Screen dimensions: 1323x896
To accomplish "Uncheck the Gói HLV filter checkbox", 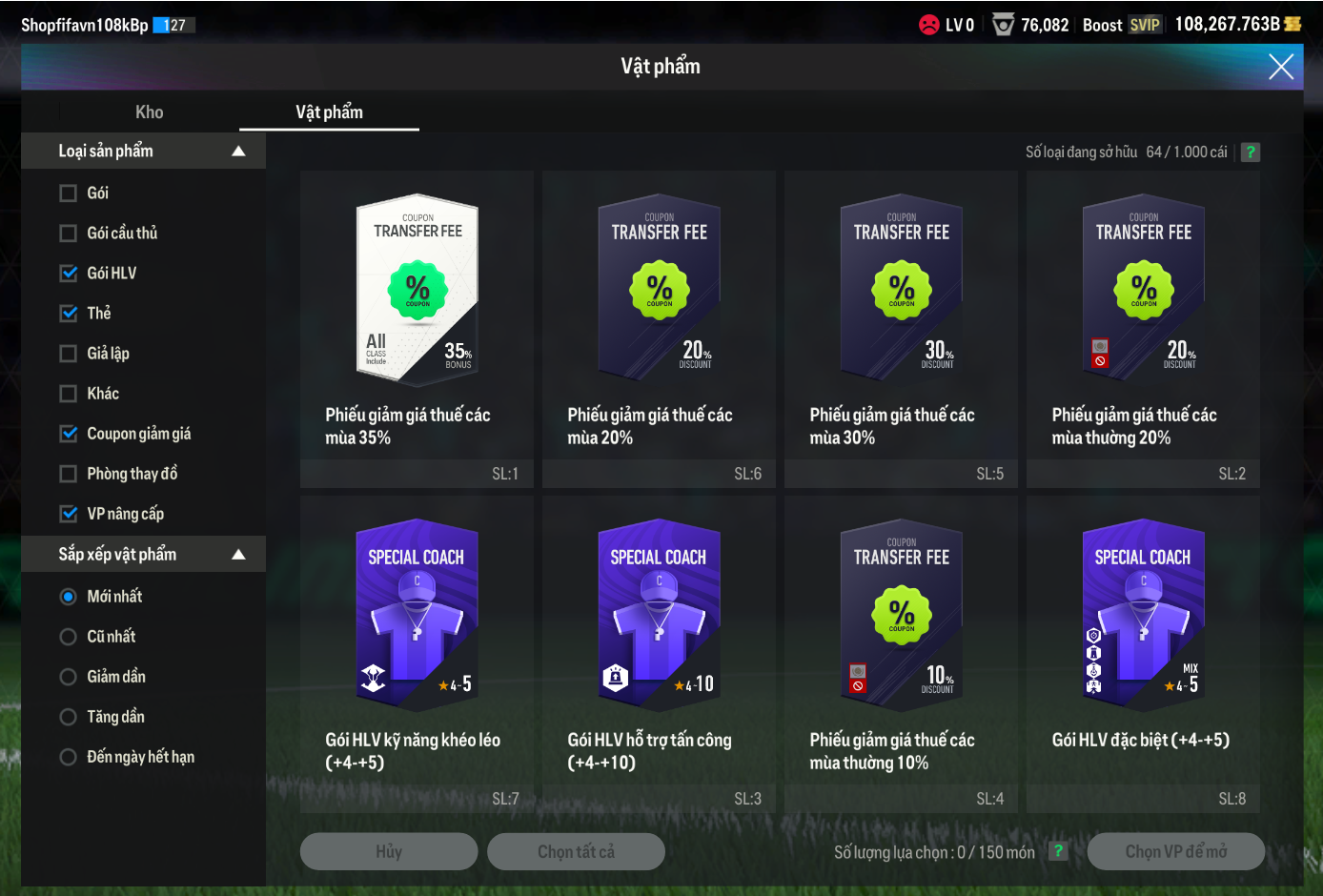I will click(x=69, y=274).
